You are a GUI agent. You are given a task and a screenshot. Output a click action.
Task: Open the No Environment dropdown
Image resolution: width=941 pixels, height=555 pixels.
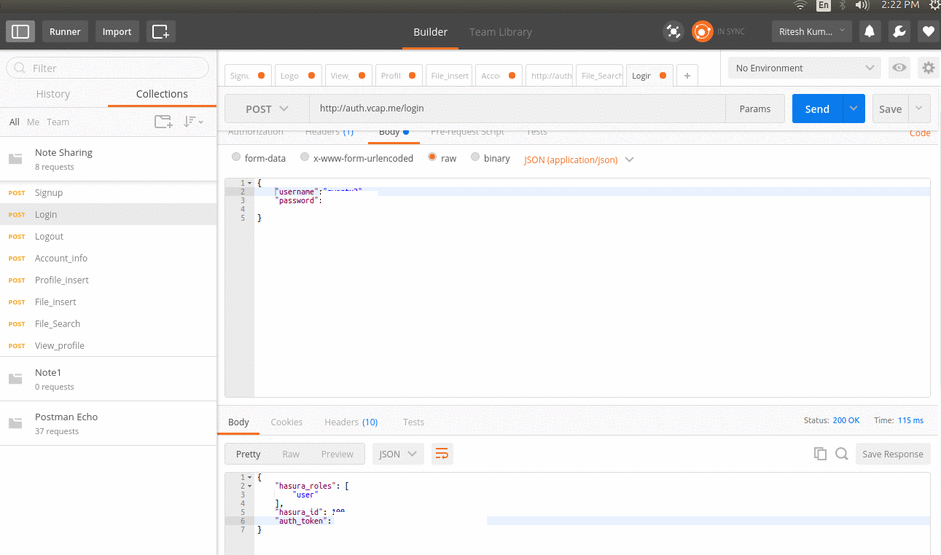click(x=804, y=68)
